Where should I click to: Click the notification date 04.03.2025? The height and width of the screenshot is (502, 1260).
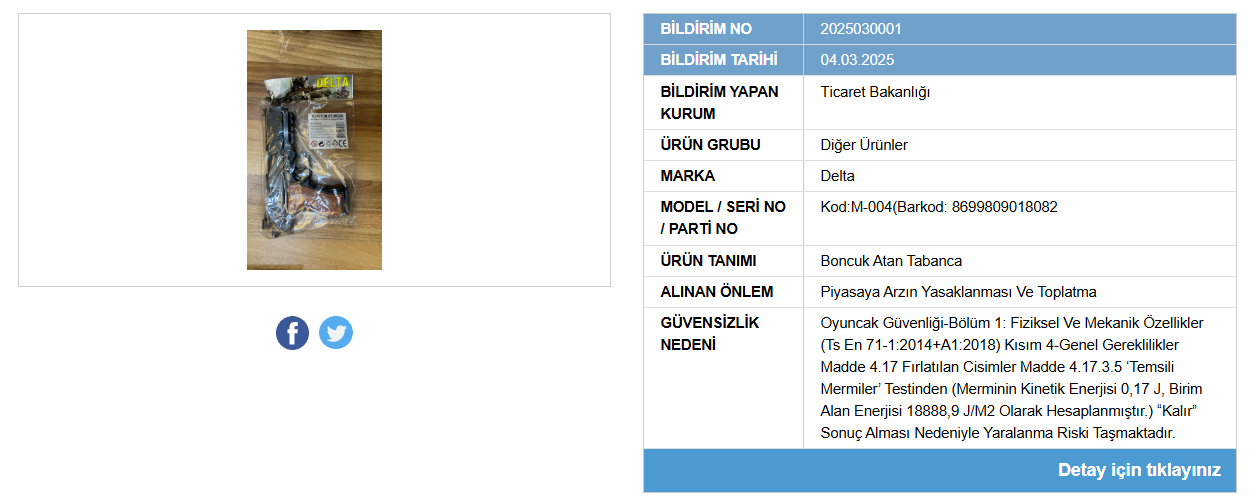click(x=857, y=60)
